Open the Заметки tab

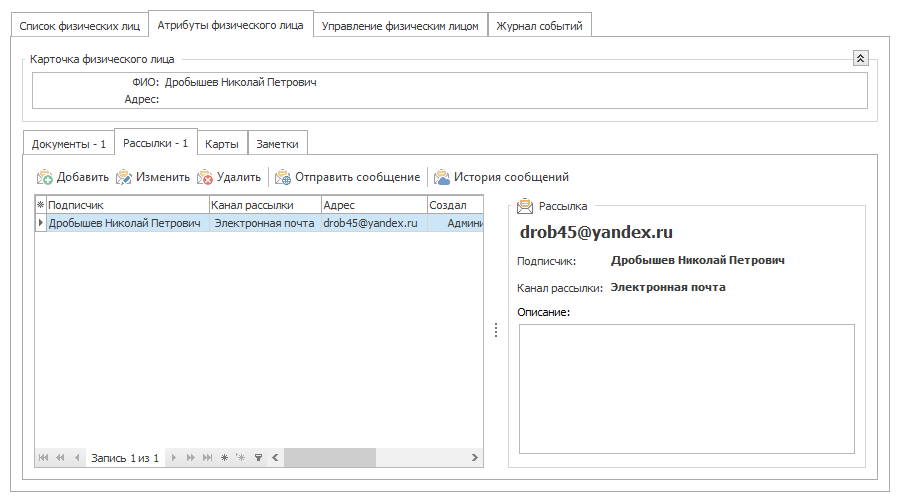[x=277, y=144]
